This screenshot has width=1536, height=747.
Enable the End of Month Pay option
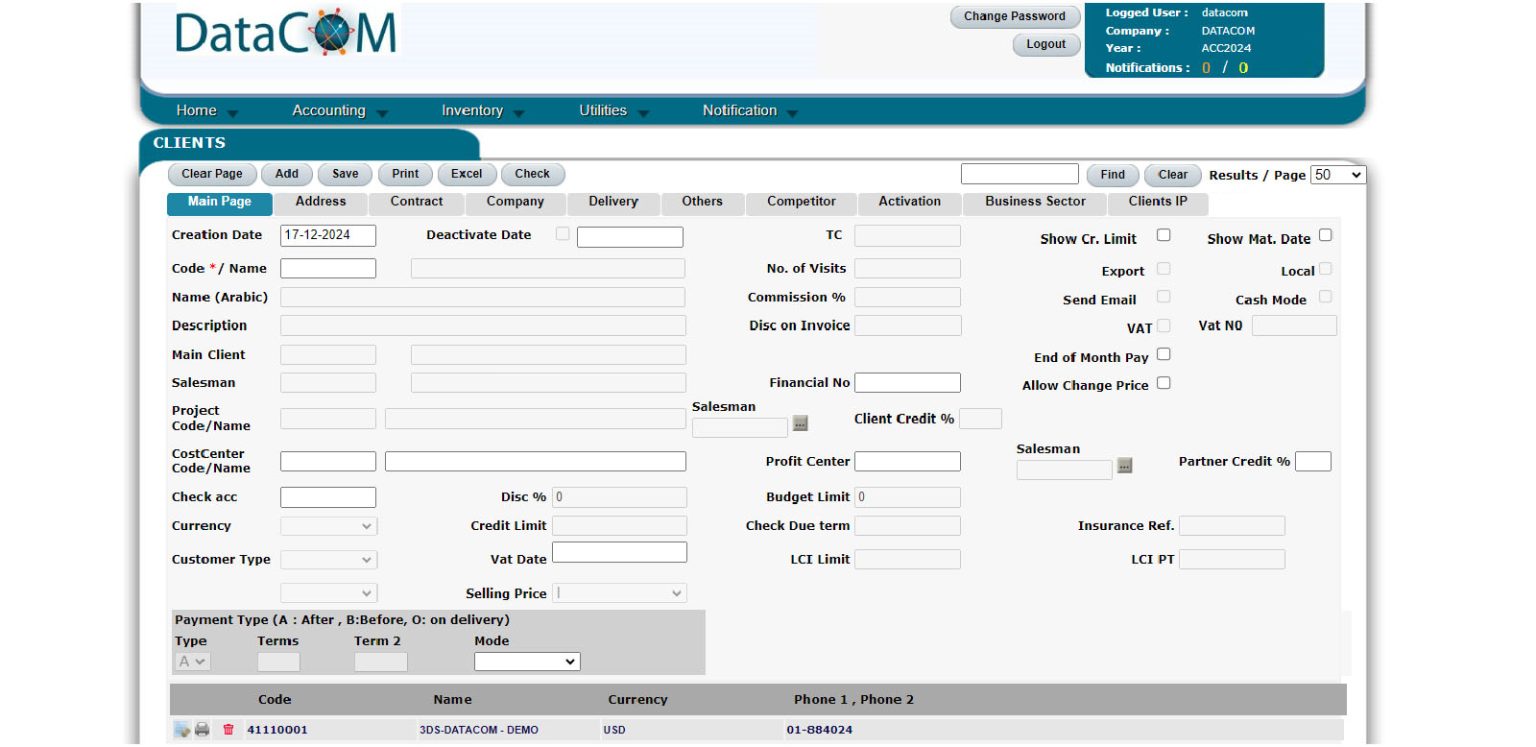1163,352
